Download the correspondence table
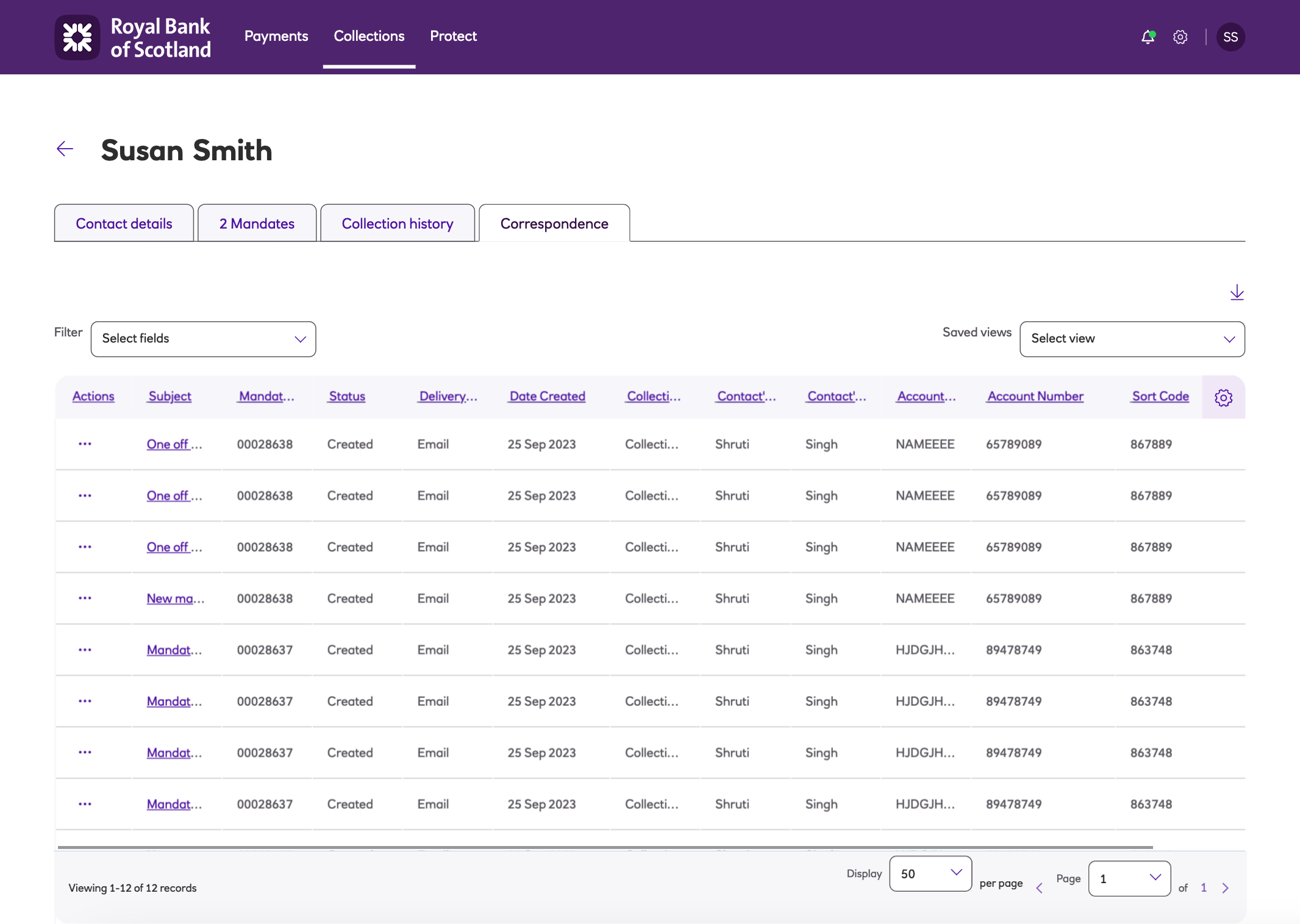The width and height of the screenshot is (1300, 924). pos(1237,293)
